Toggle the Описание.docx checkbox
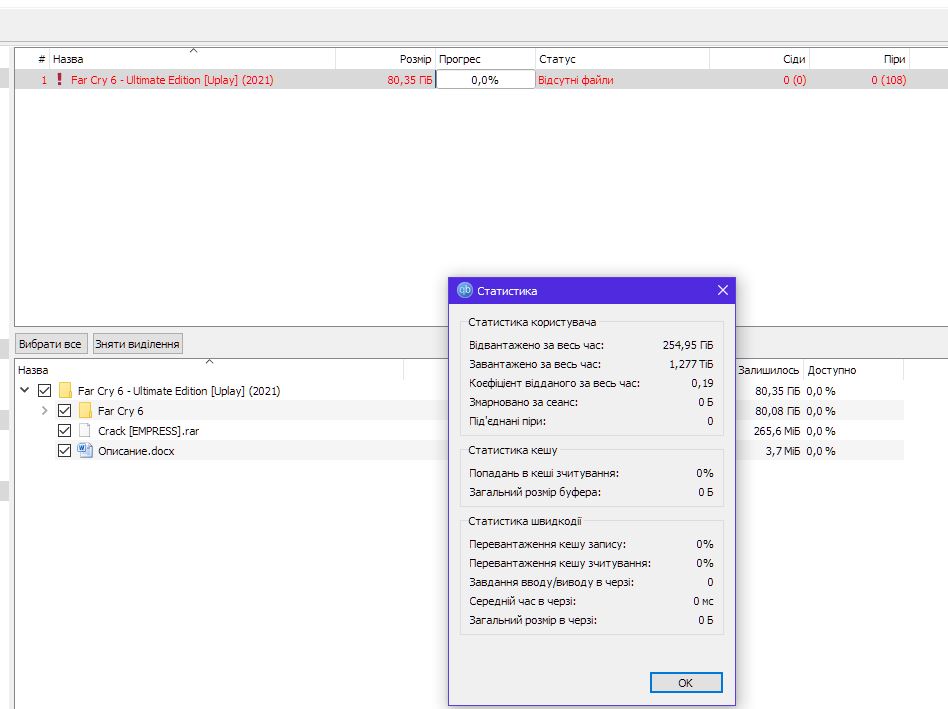Image resolution: width=948 pixels, height=709 pixels. [65, 451]
